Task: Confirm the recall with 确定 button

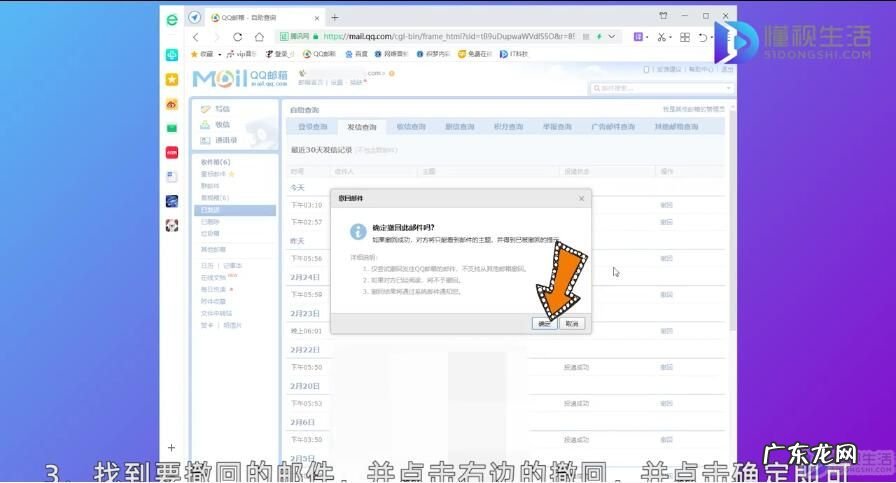Action: (x=543, y=324)
